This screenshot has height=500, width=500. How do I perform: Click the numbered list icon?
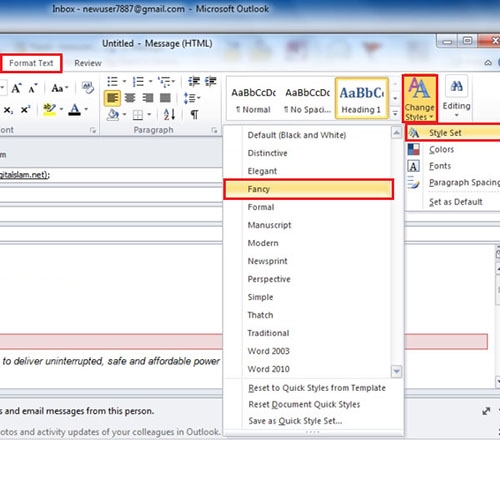[138, 81]
